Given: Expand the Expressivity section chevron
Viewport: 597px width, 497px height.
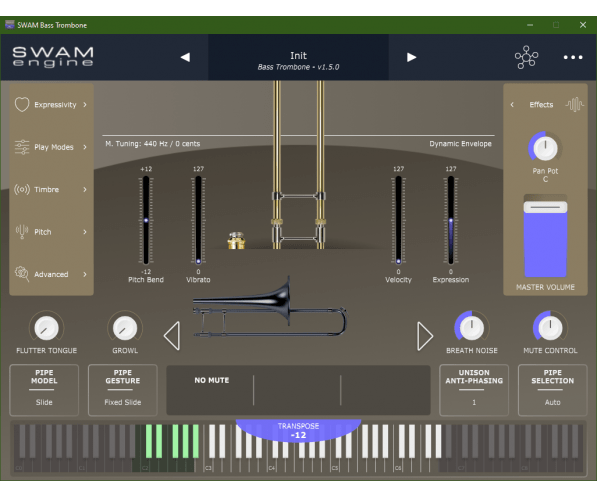Looking at the screenshot, I should [x=85, y=104].
